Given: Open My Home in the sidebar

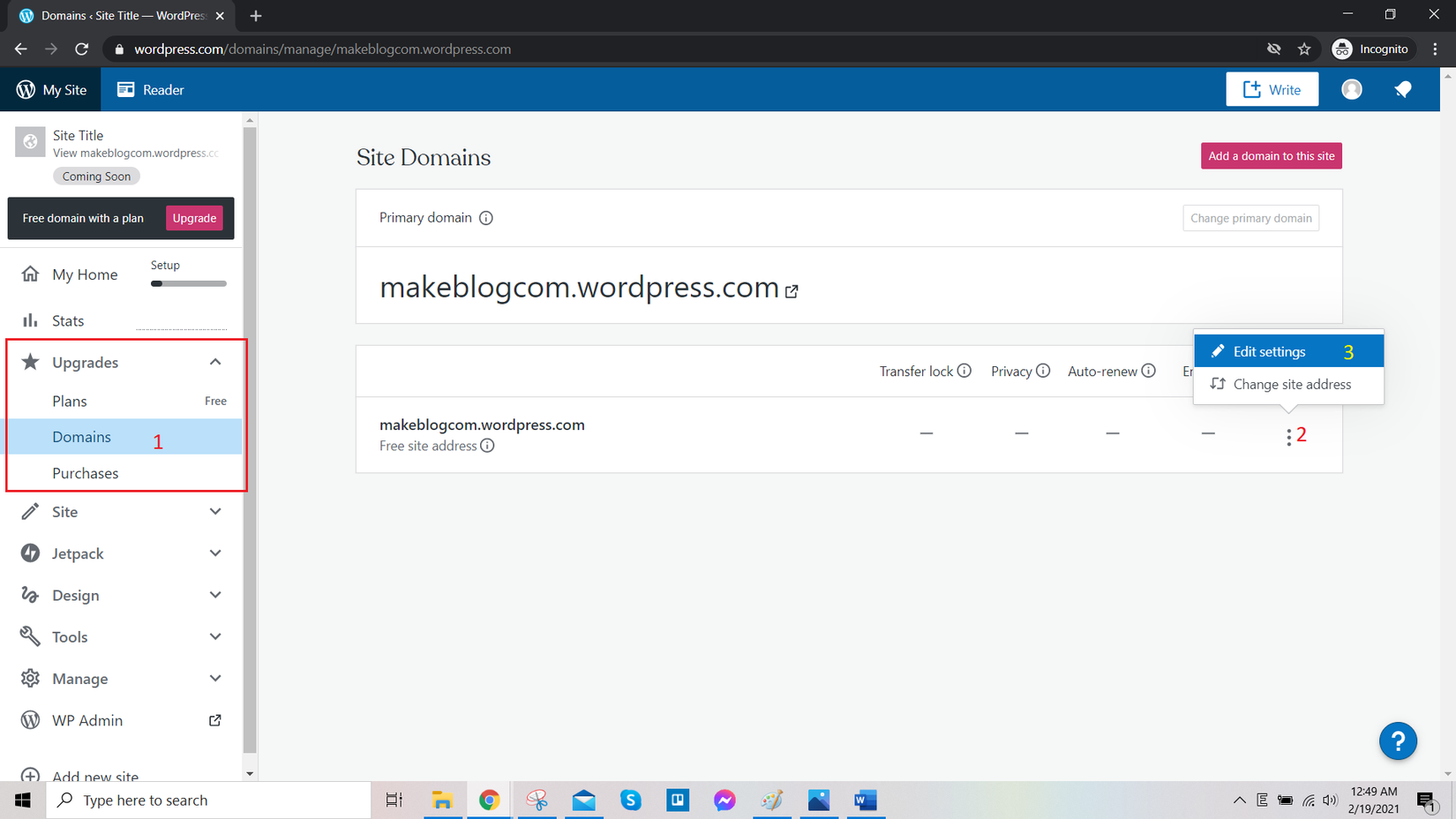Looking at the screenshot, I should (x=85, y=274).
